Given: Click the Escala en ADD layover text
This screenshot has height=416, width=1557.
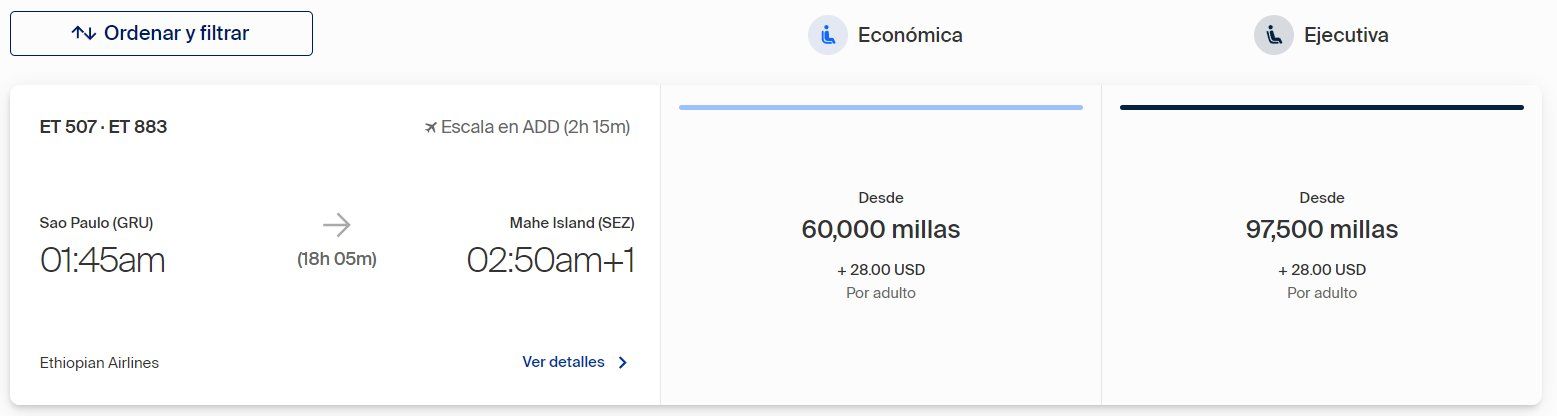Looking at the screenshot, I should (x=535, y=127).
